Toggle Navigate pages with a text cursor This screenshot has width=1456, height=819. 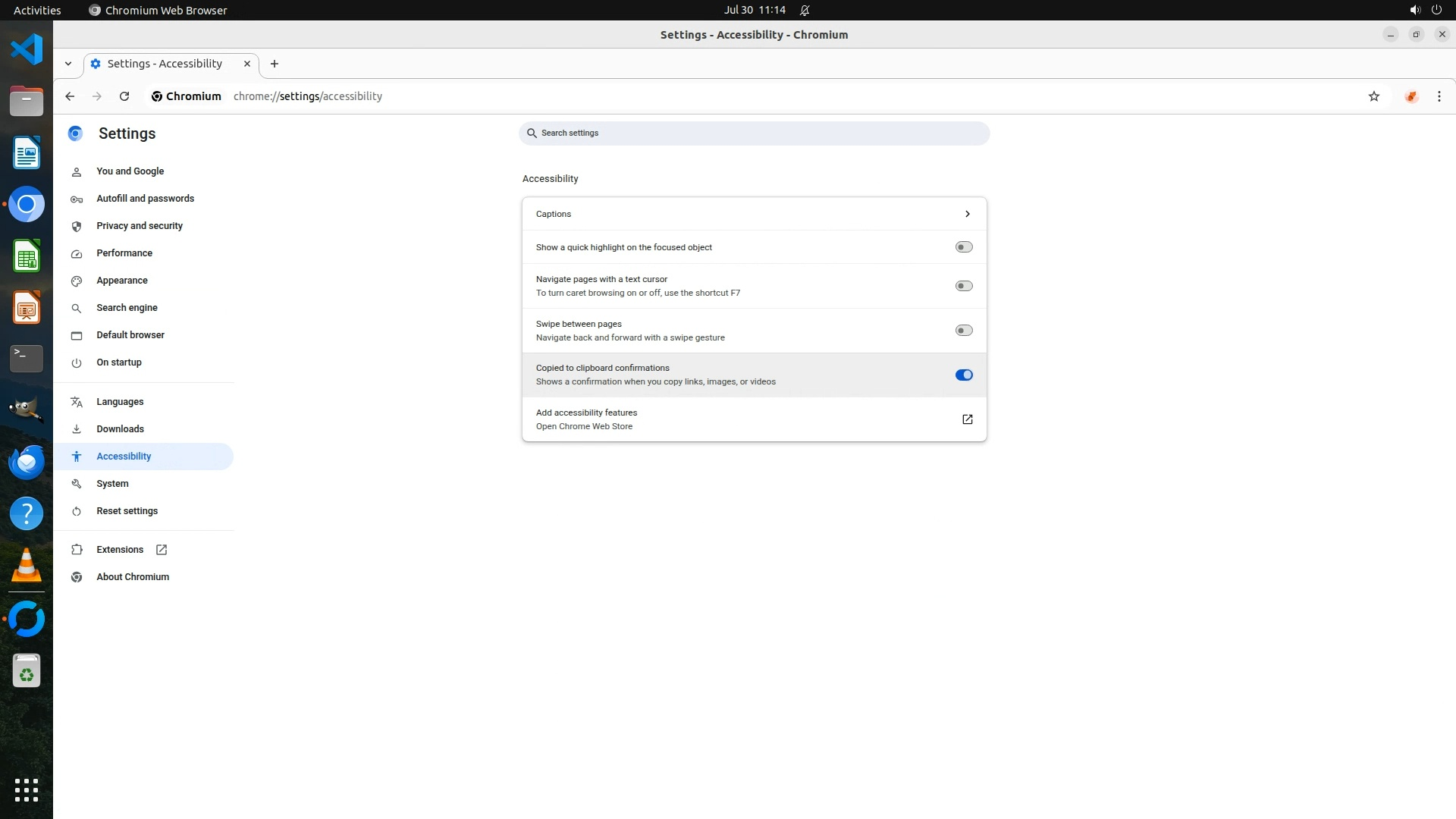(963, 286)
